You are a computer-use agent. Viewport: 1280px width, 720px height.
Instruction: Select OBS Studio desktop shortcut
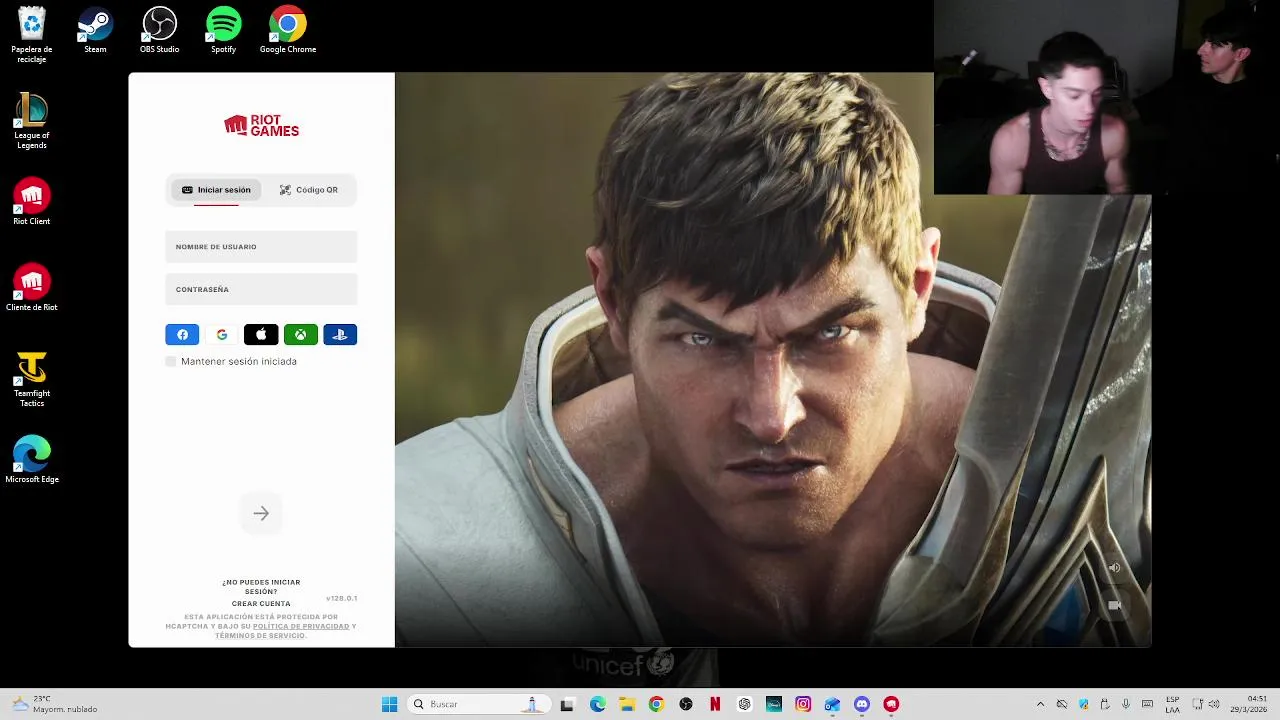pos(159,31)
